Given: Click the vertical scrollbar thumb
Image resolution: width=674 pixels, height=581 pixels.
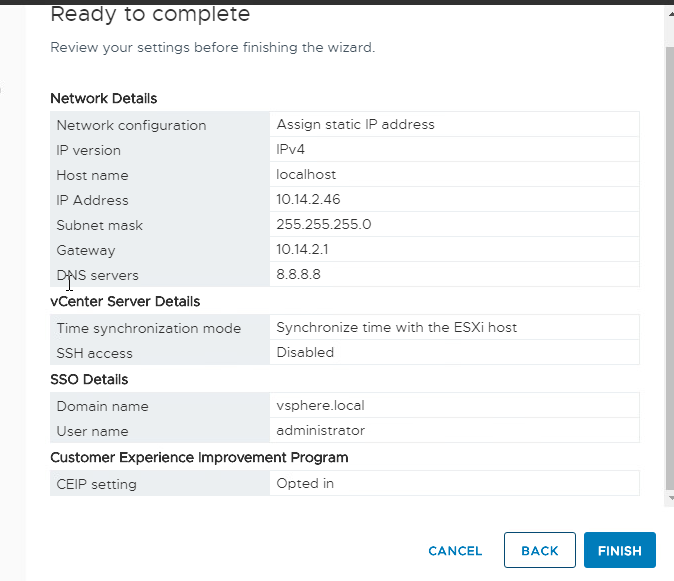Looking at the screenshot, I should pos(670,269).
